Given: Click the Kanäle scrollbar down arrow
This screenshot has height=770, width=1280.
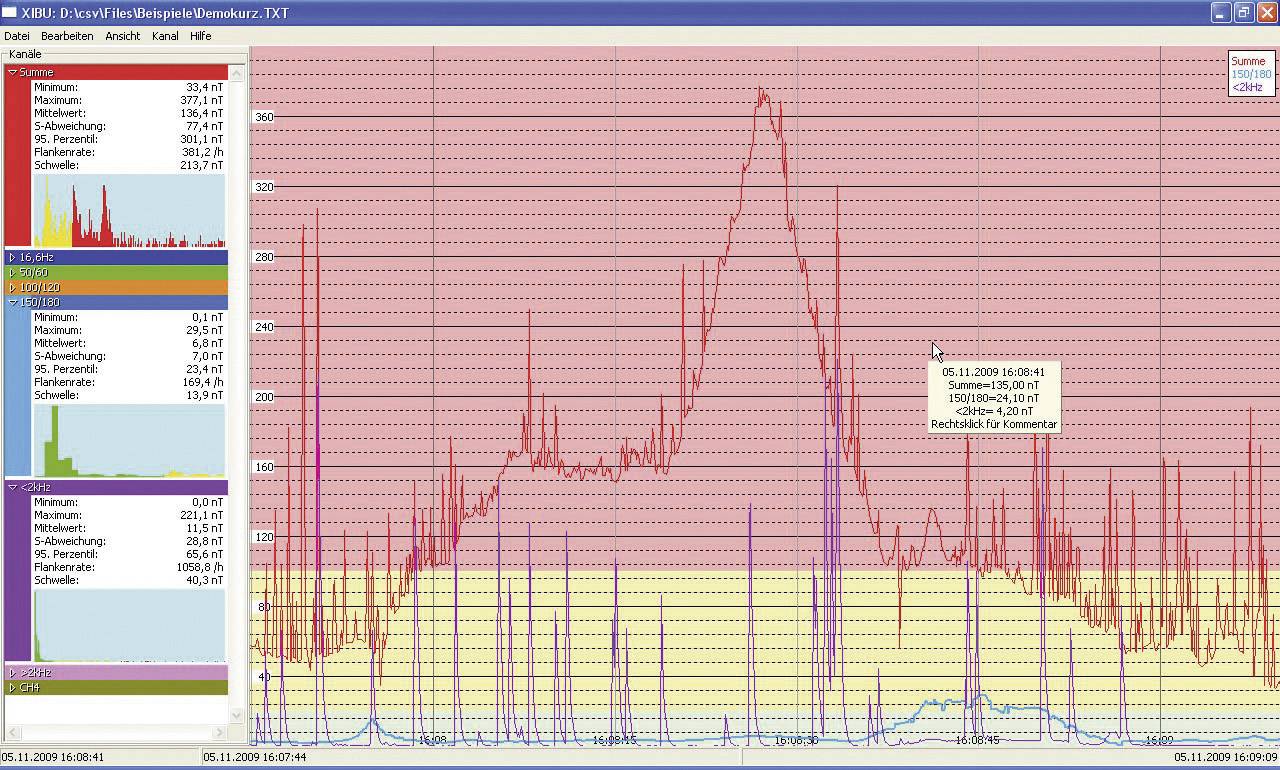Looking at the screenshot, I should pyautogui.click(x=236, y=715).
